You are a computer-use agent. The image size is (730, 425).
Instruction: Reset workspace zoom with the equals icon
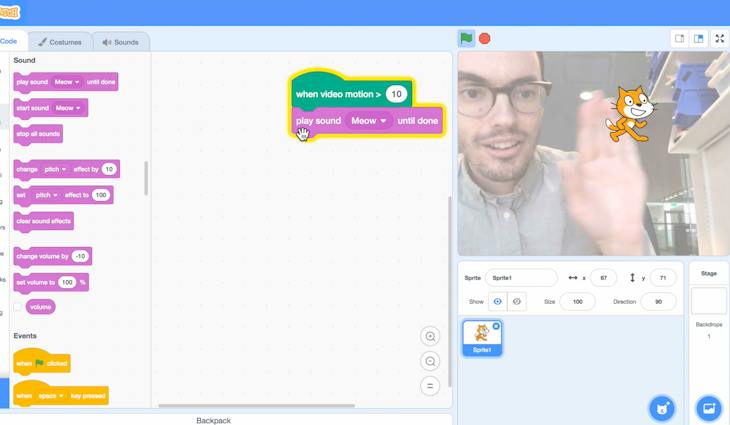[430, 386]
